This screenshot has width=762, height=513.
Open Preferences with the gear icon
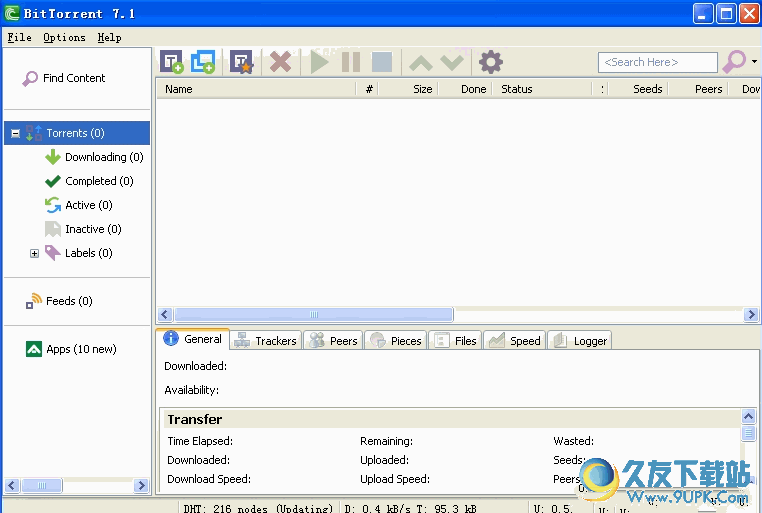coord(491,62)
